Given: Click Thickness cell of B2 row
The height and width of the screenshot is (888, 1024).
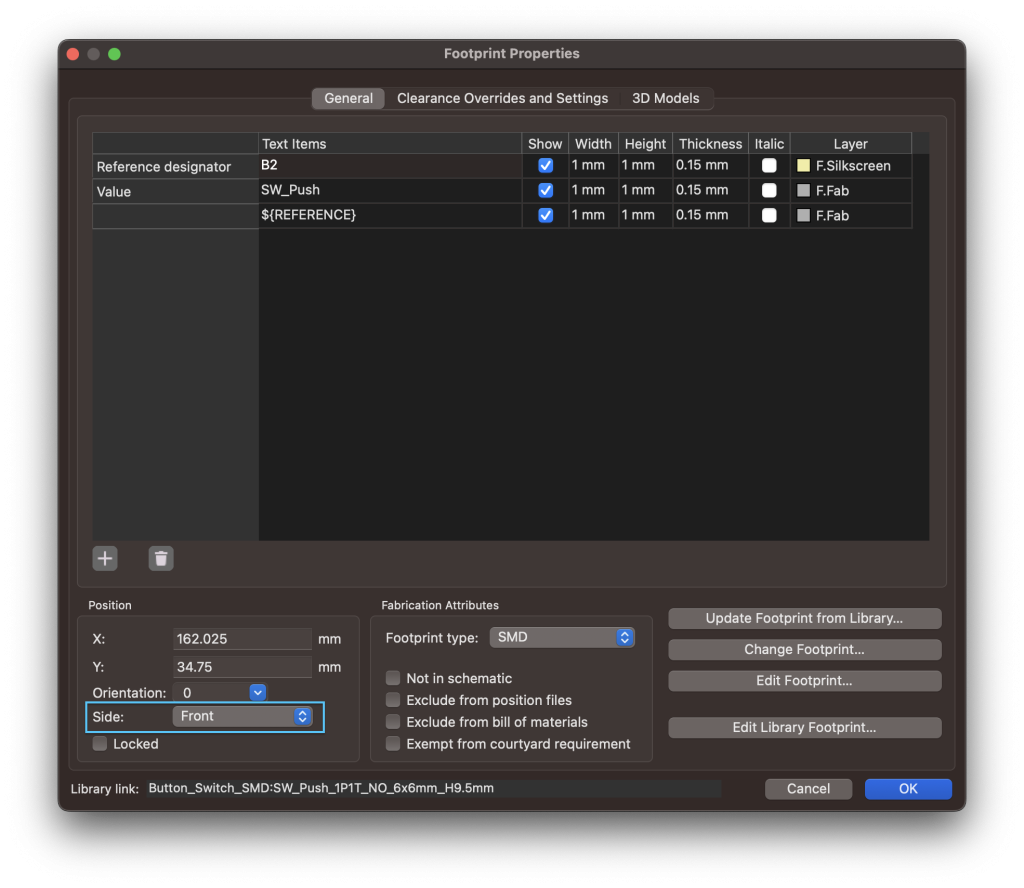Looking at the screenshot, I should pos(711,166).
